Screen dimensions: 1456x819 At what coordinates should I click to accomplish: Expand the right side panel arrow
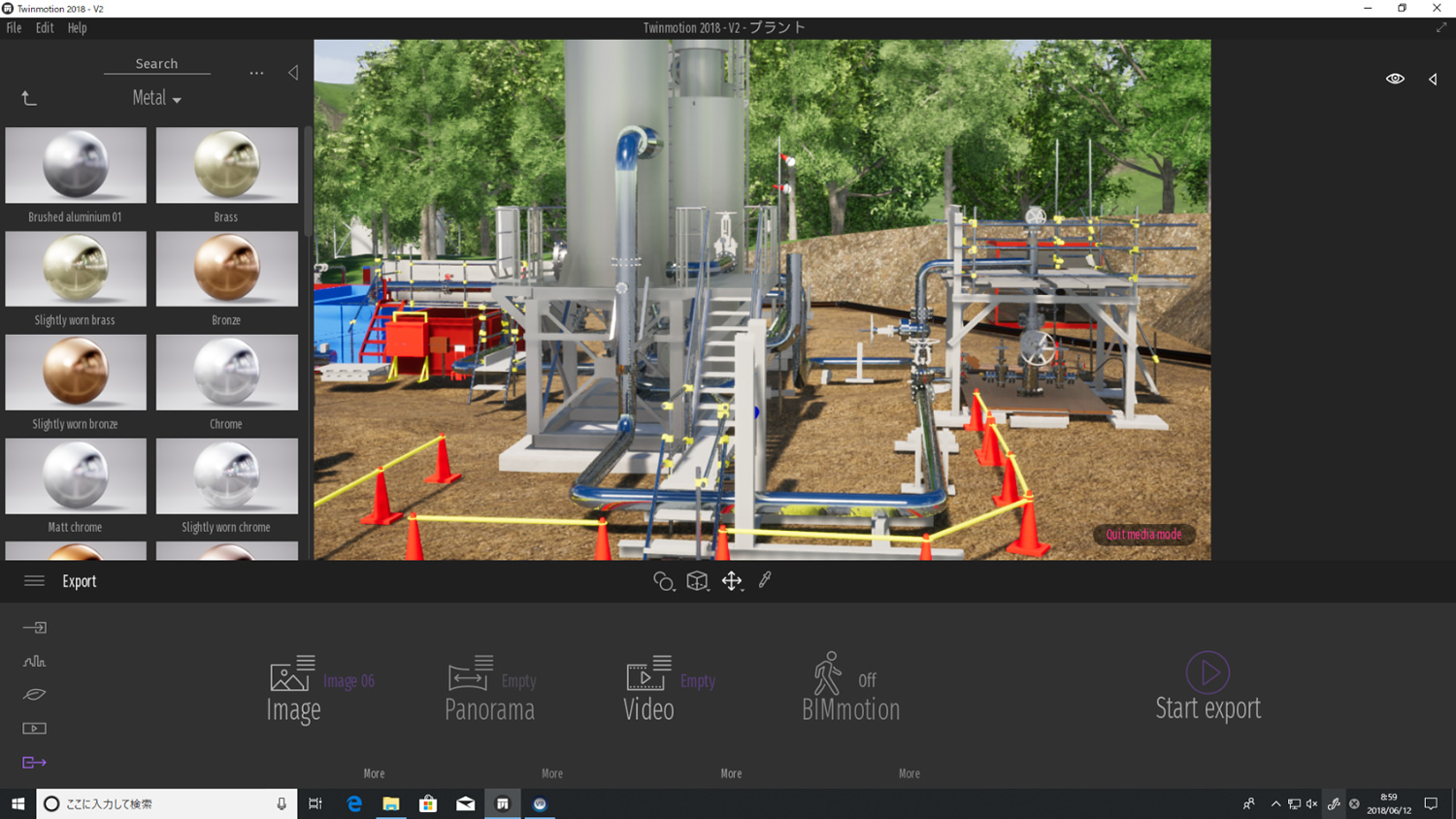(1433, 80)
